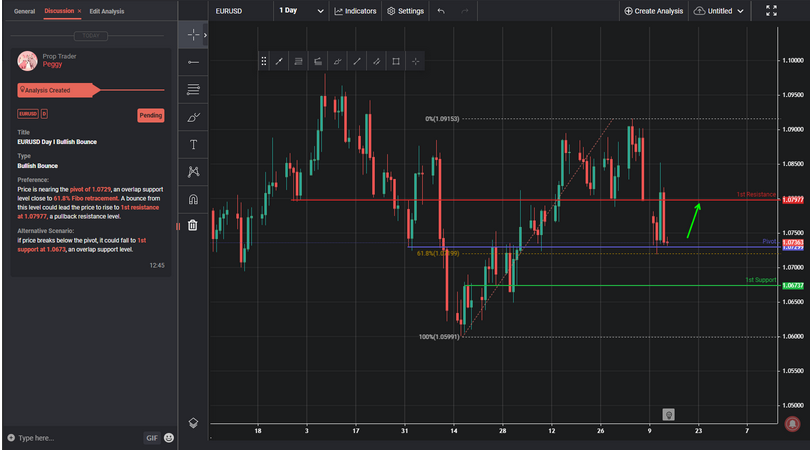The width and height of the screenshot is (811, 451).
Task: Open the Untitled layout dropdown
Action: pos(718,11)
